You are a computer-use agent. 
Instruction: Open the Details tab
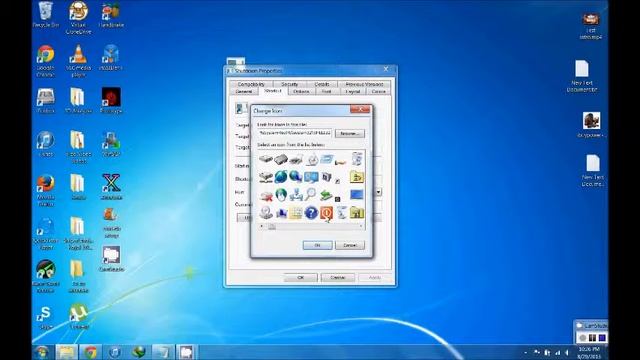(x=322, y=84)
